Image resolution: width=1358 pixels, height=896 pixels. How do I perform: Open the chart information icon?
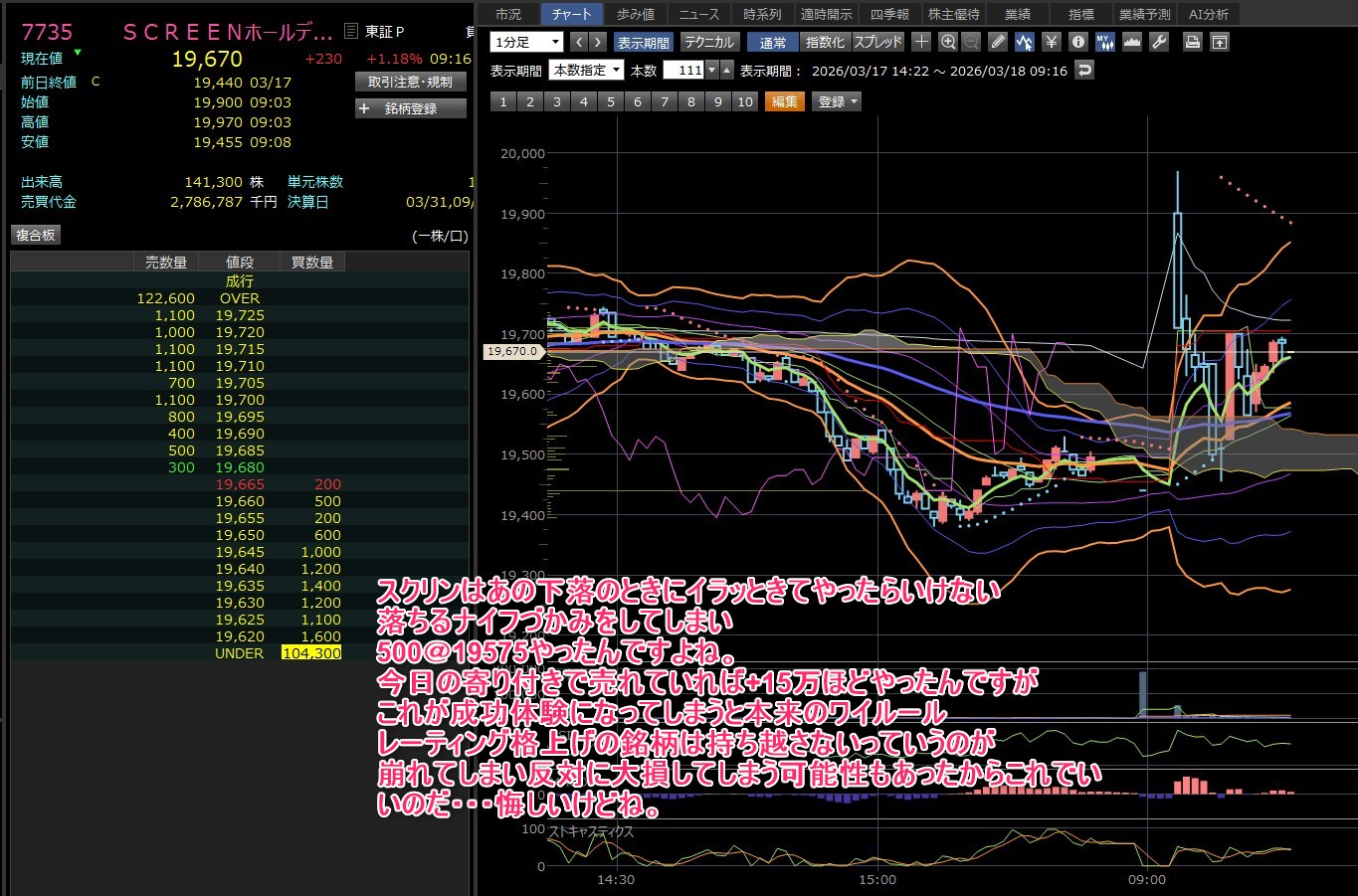(x=1078, y=42)
